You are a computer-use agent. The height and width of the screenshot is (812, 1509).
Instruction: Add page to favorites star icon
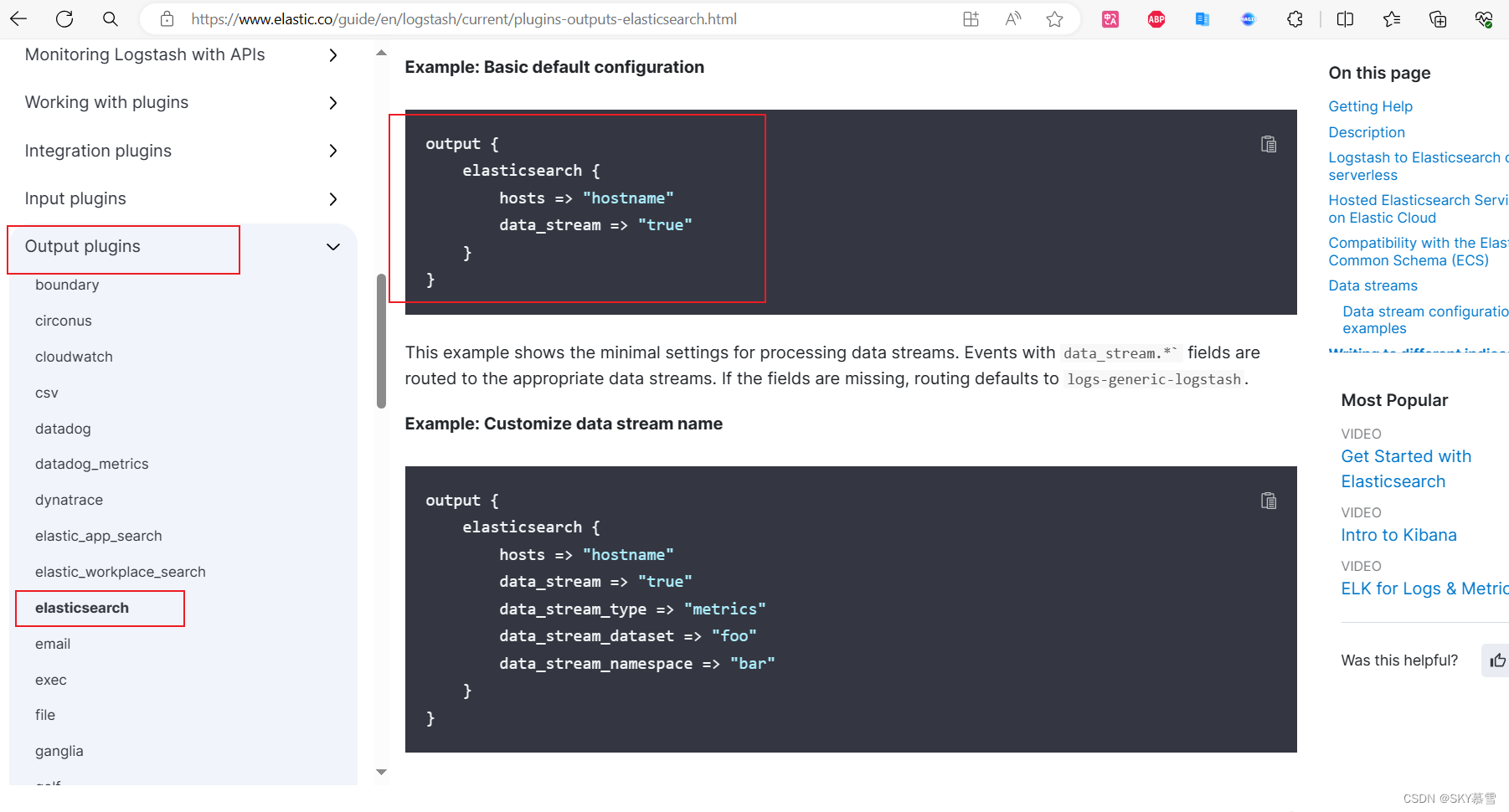1054,18
